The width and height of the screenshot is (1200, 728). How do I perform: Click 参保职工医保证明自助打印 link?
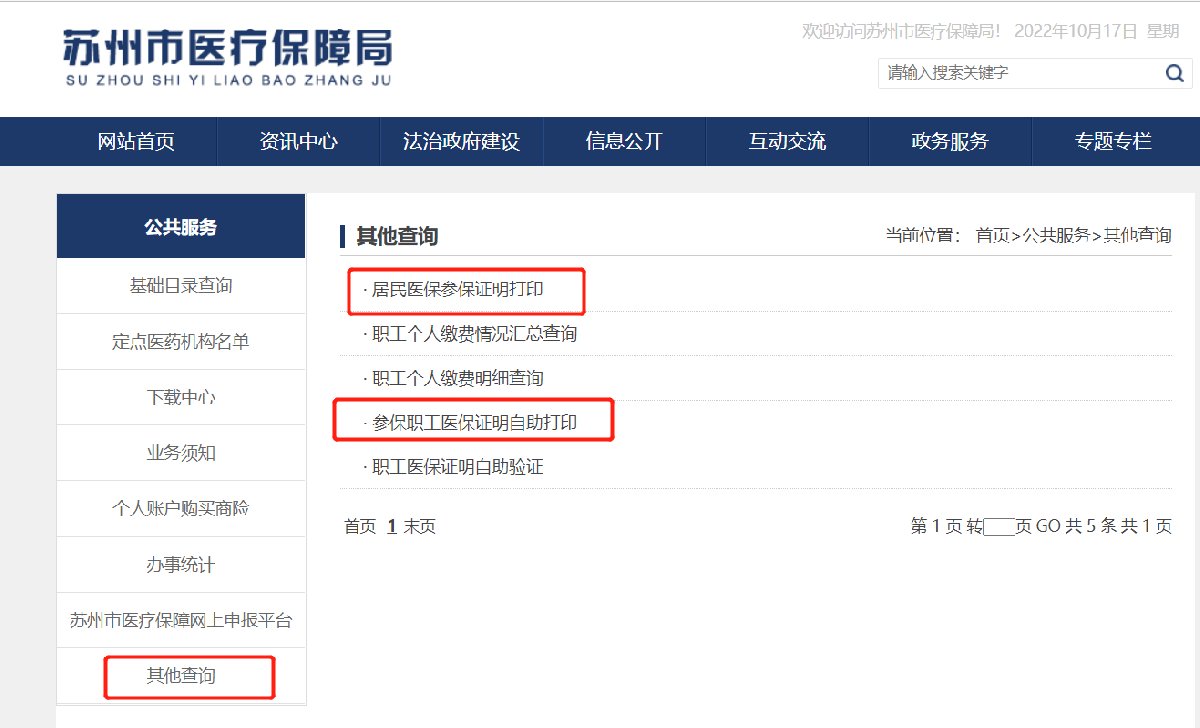pos(475,423)
